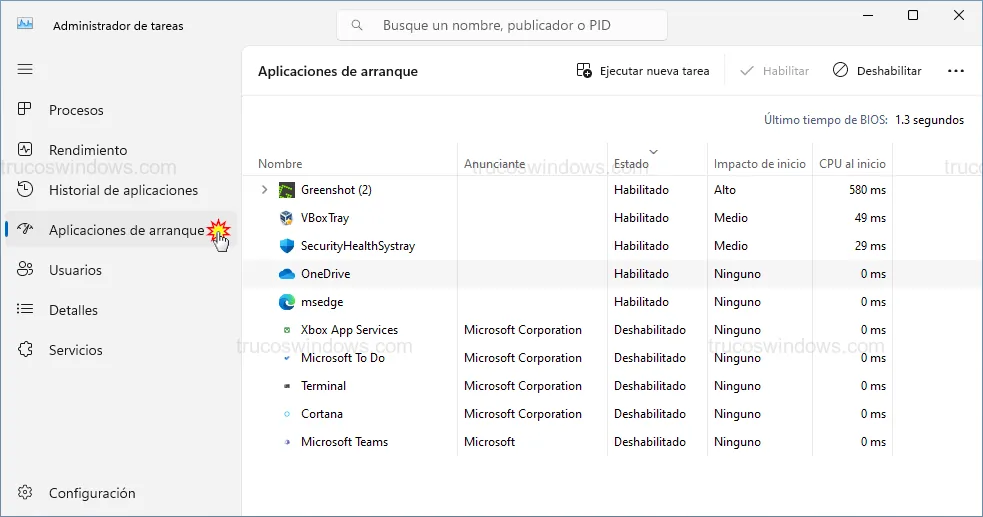This screenshot has height=517, width=983.
Task: Open the Detalles page
Action: 73,310
